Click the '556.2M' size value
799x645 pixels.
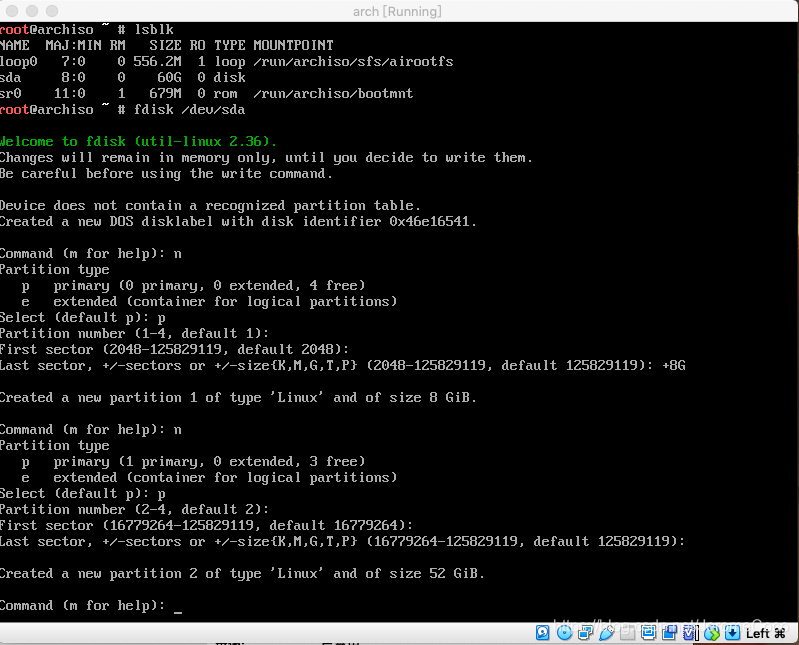point(157,62)
